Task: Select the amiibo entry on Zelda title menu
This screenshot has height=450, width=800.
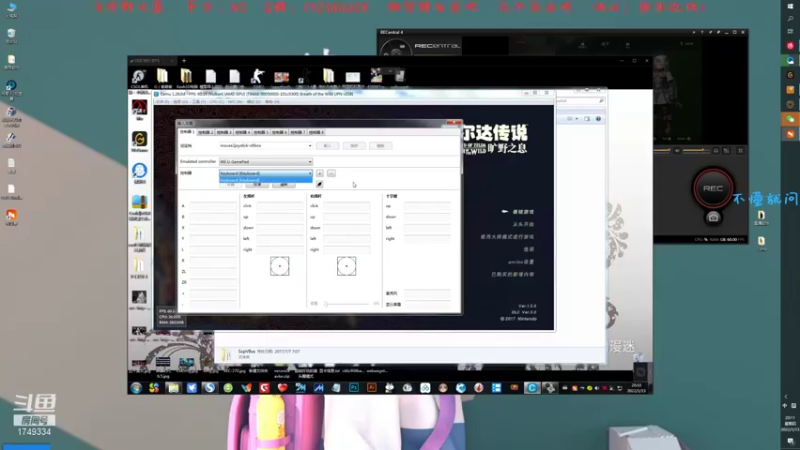Action: click(520, 262)
